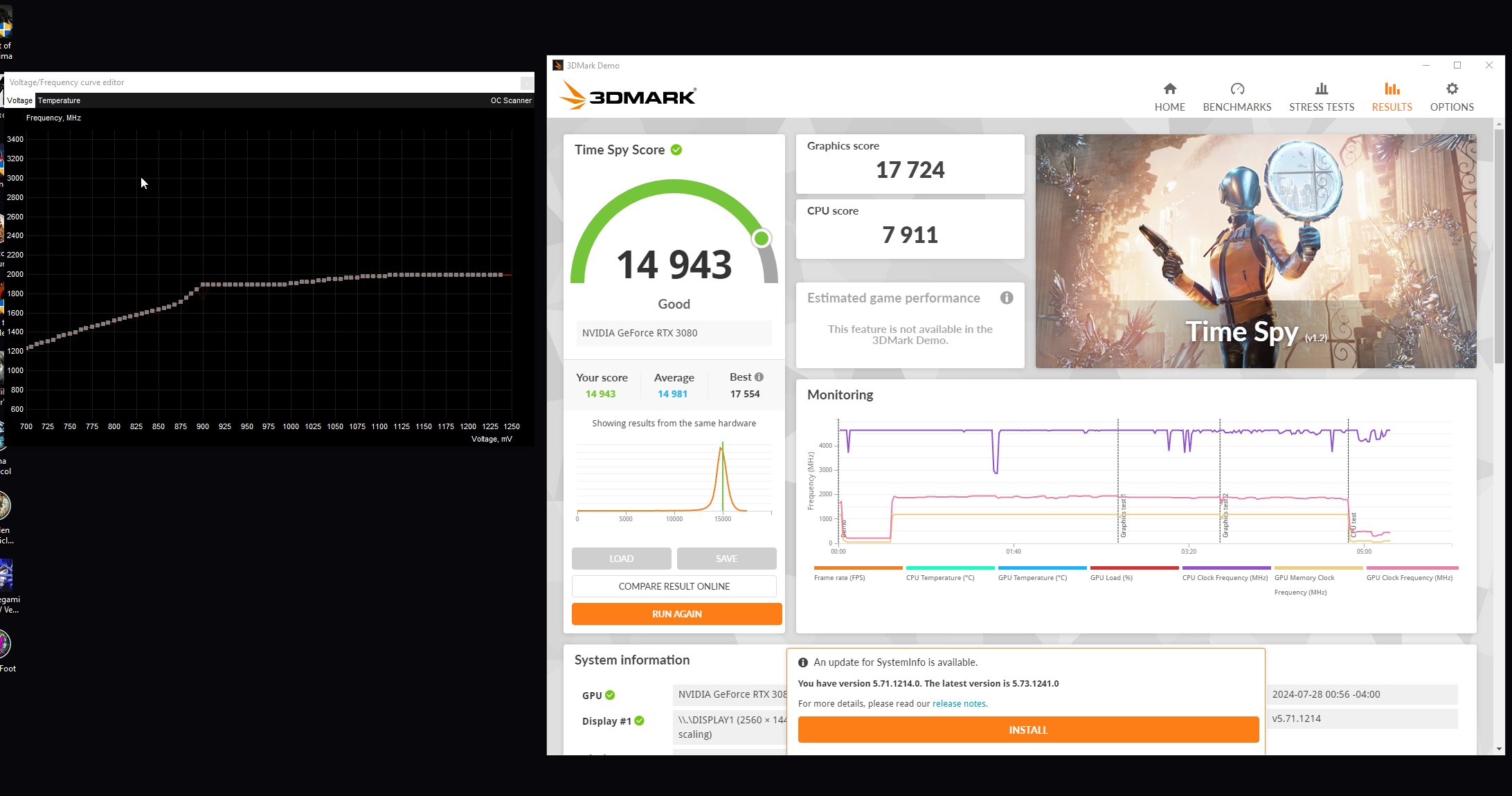Click the Best score 17 554

click(745, 394)
